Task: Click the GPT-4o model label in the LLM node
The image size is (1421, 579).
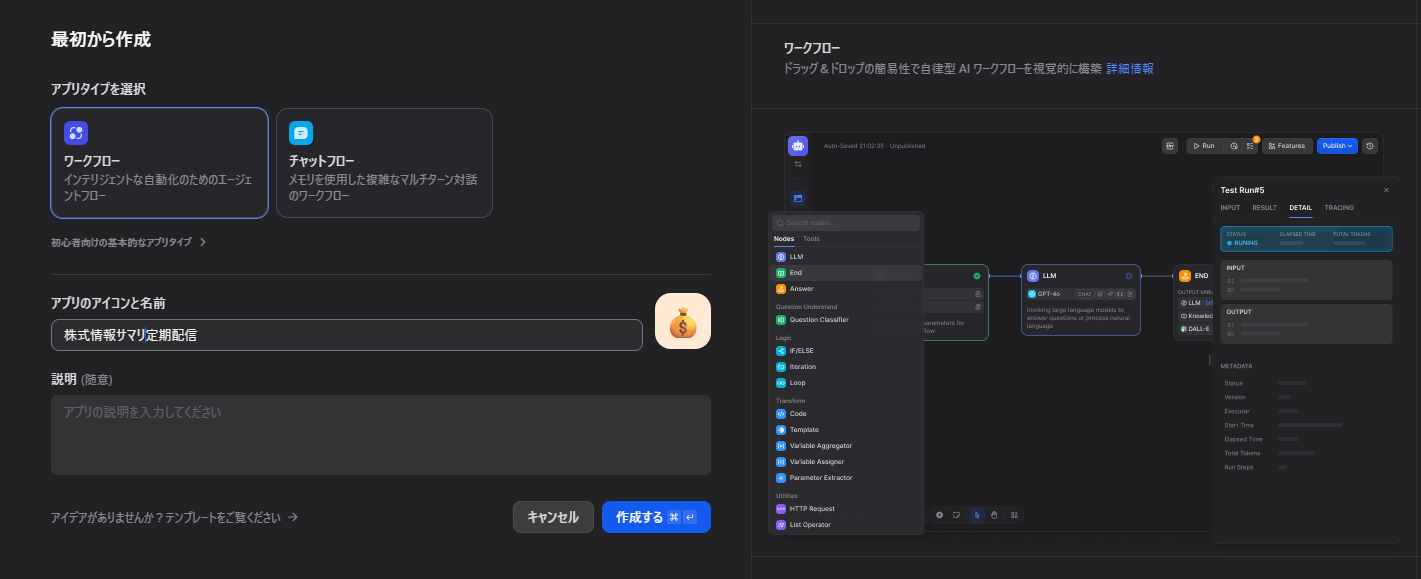Action: pos(1048,294)
